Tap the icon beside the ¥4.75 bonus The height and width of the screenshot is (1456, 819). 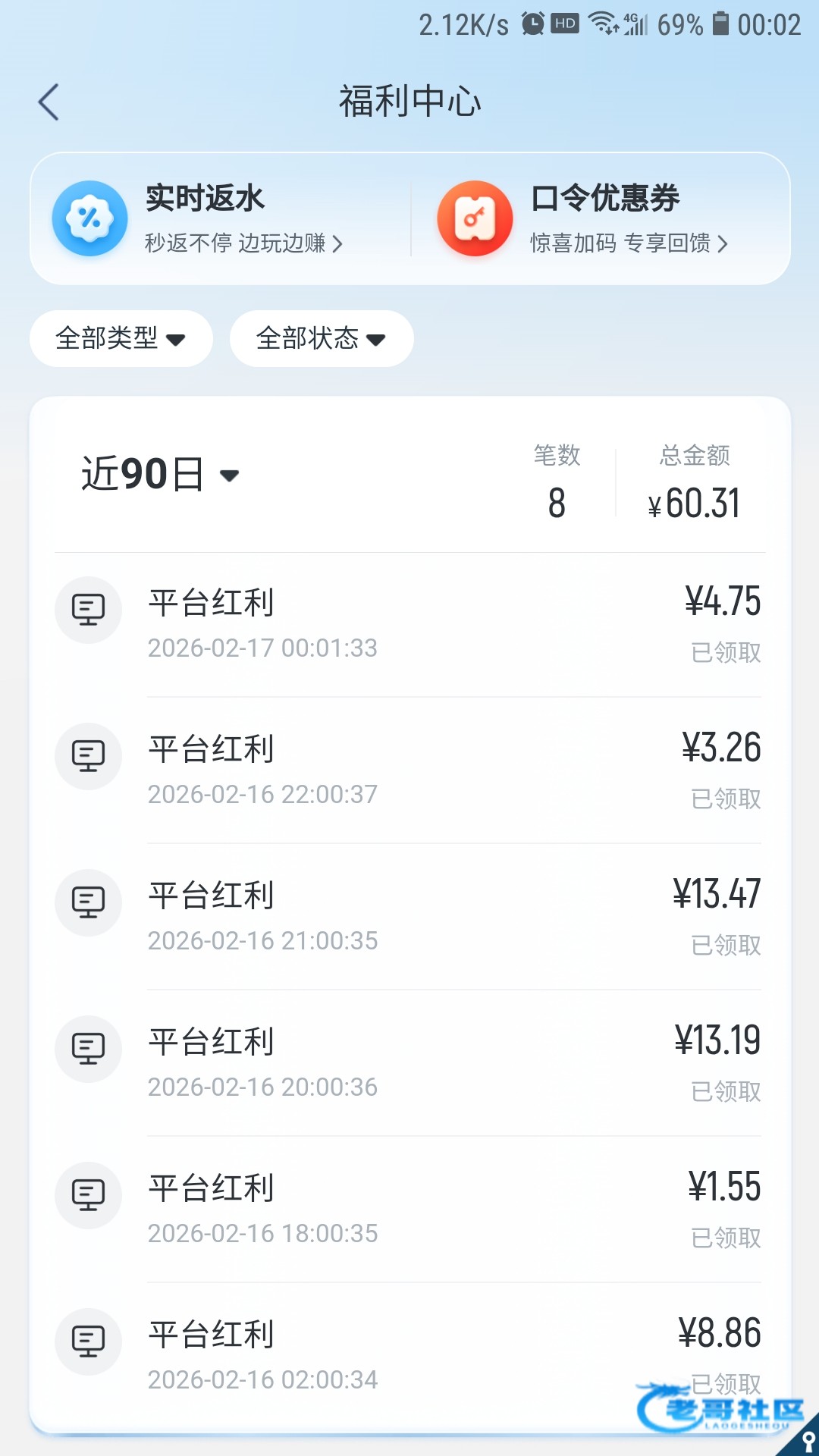pyautogui.click(x=88, y=610)
